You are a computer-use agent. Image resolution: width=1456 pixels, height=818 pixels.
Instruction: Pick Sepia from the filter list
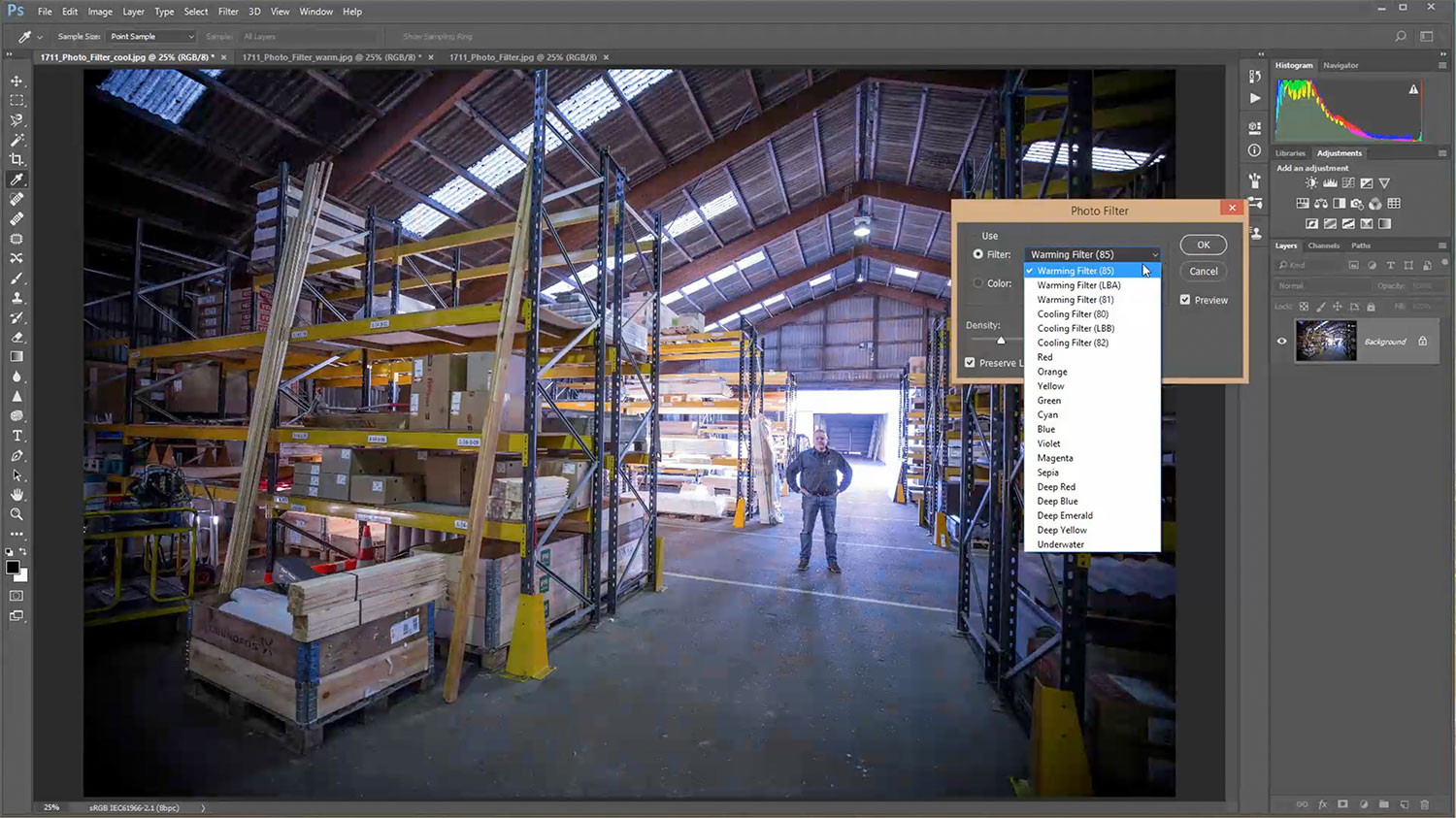point(1047,473)
